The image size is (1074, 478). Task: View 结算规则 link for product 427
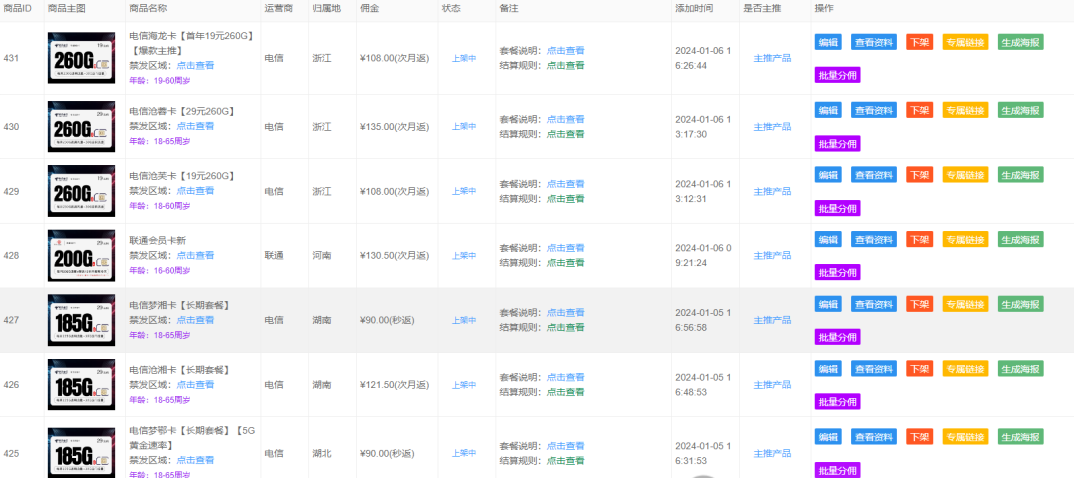pyautogui.click(x=566, y=328)
